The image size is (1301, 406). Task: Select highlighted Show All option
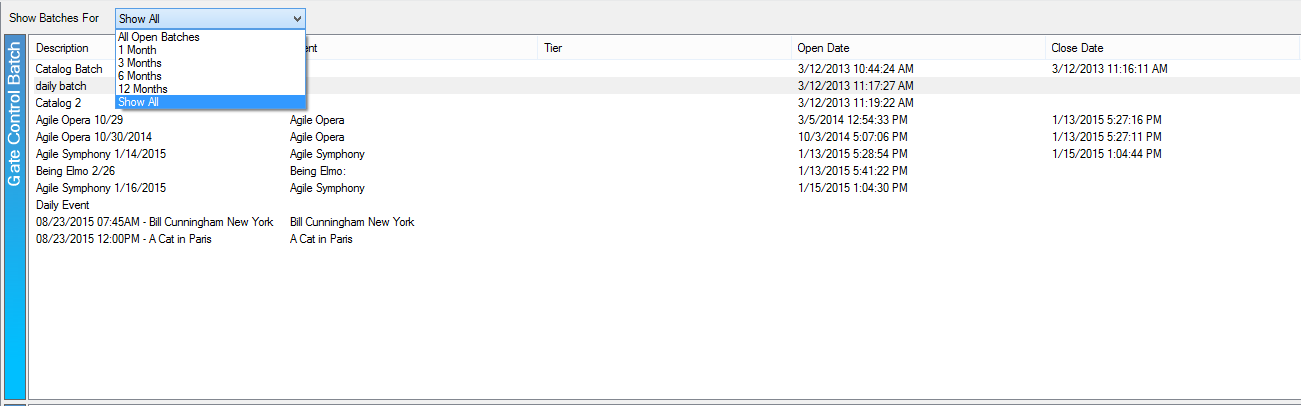[139, 102]
